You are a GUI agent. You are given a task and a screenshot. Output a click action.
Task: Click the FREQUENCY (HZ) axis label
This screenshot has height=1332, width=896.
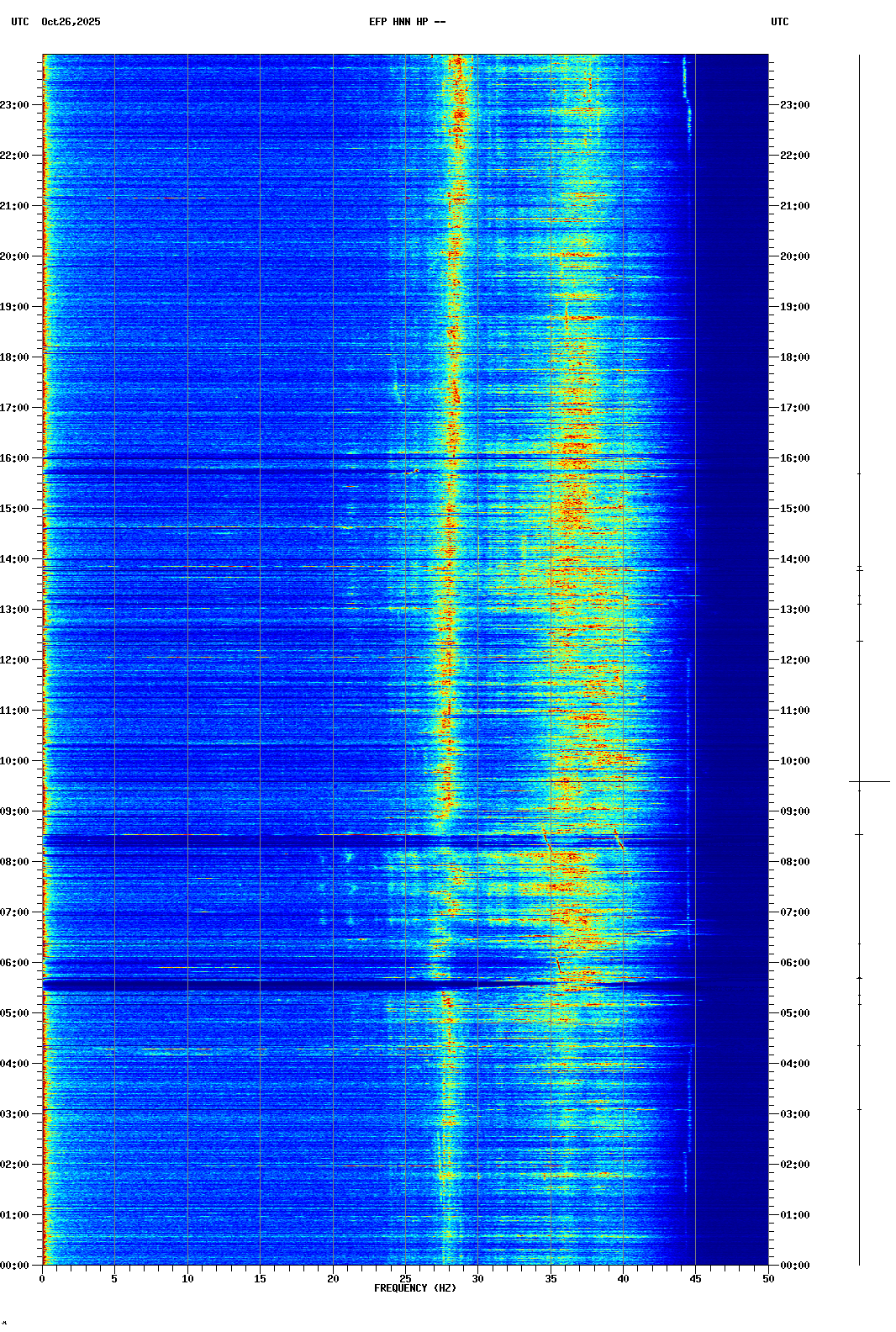pos(414,1288)
